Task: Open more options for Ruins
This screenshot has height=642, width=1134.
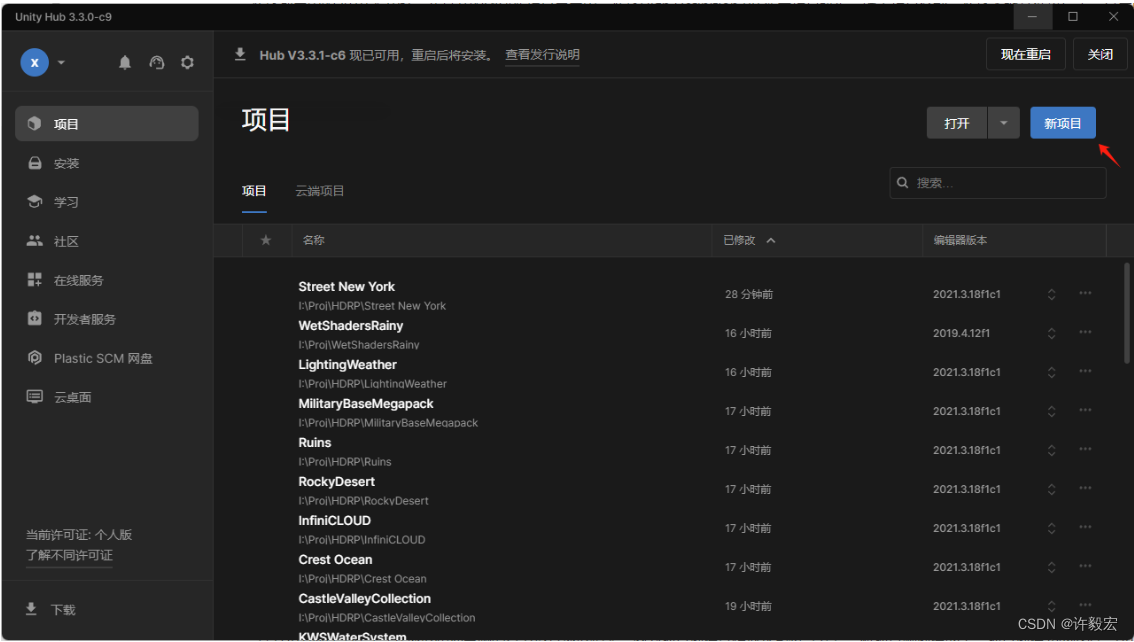Action: pos(1085,449)
